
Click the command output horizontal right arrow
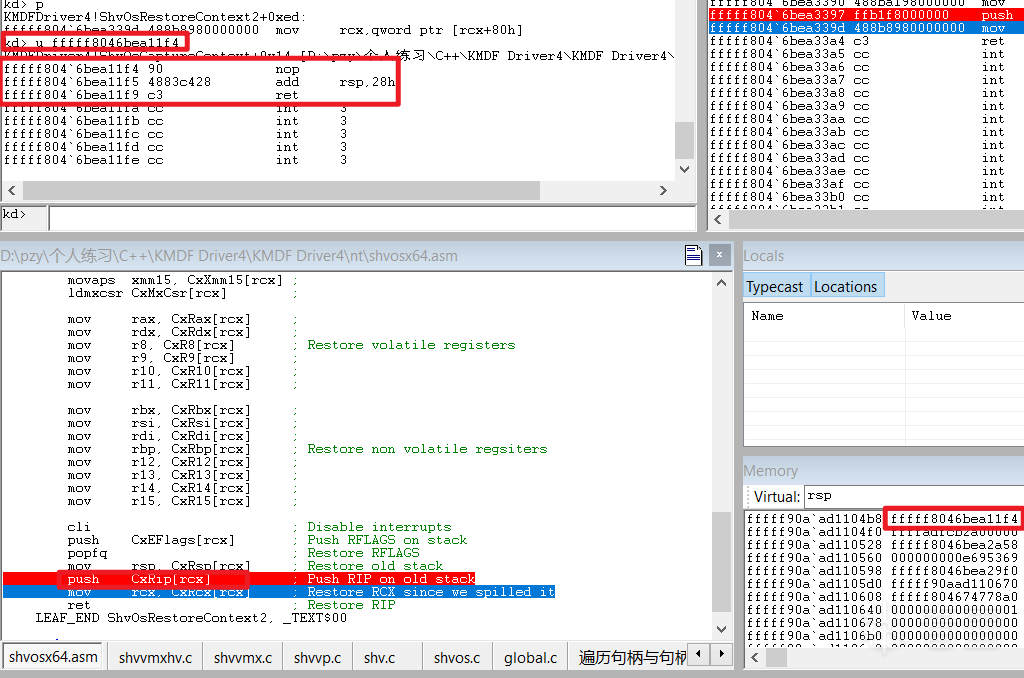click(664, 190)
